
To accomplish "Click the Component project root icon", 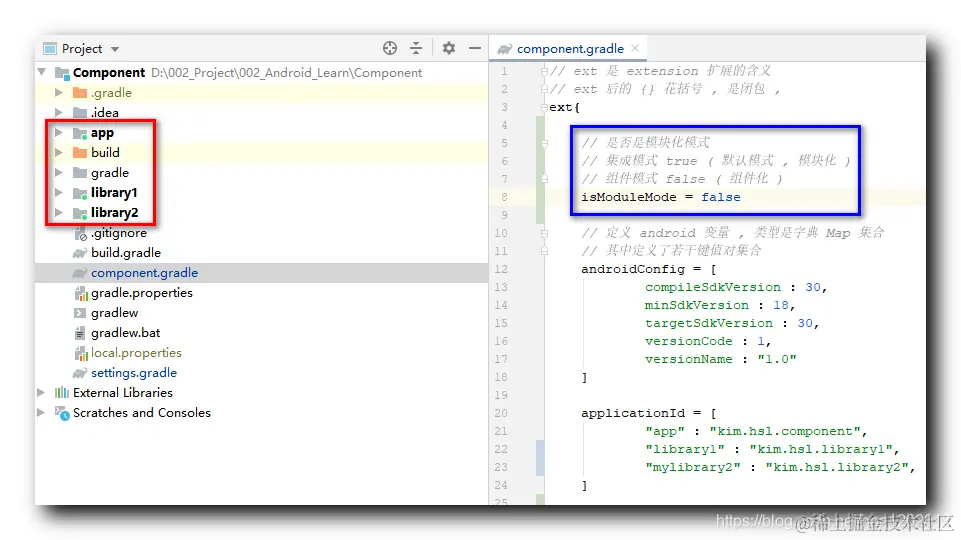I will click(62, 73).
